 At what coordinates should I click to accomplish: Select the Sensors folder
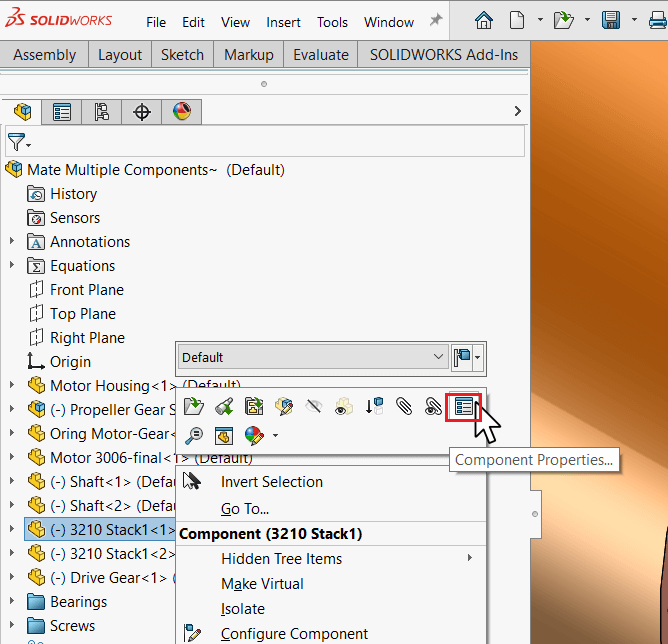coord(63,218)
